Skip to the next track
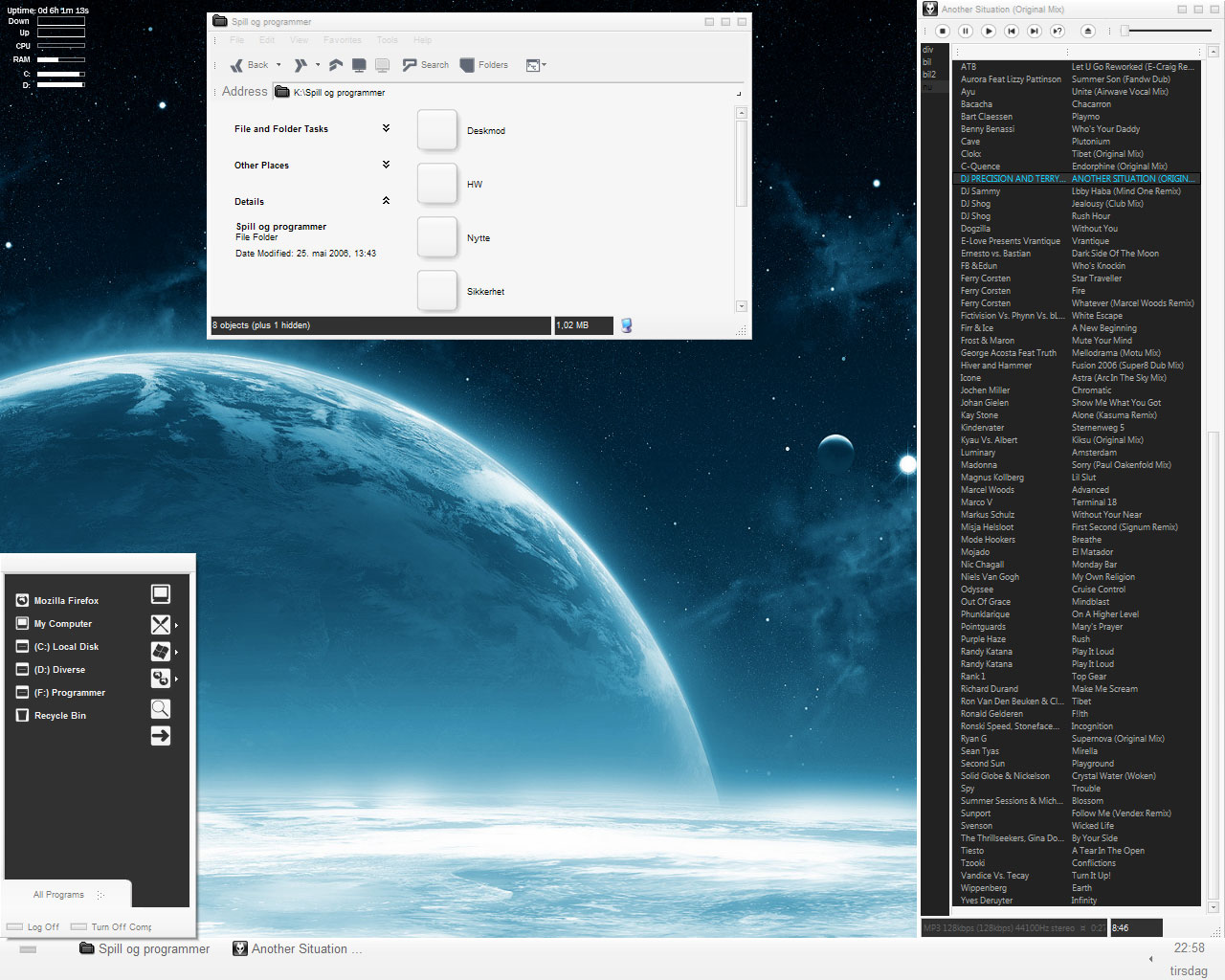 [1035, 31]
